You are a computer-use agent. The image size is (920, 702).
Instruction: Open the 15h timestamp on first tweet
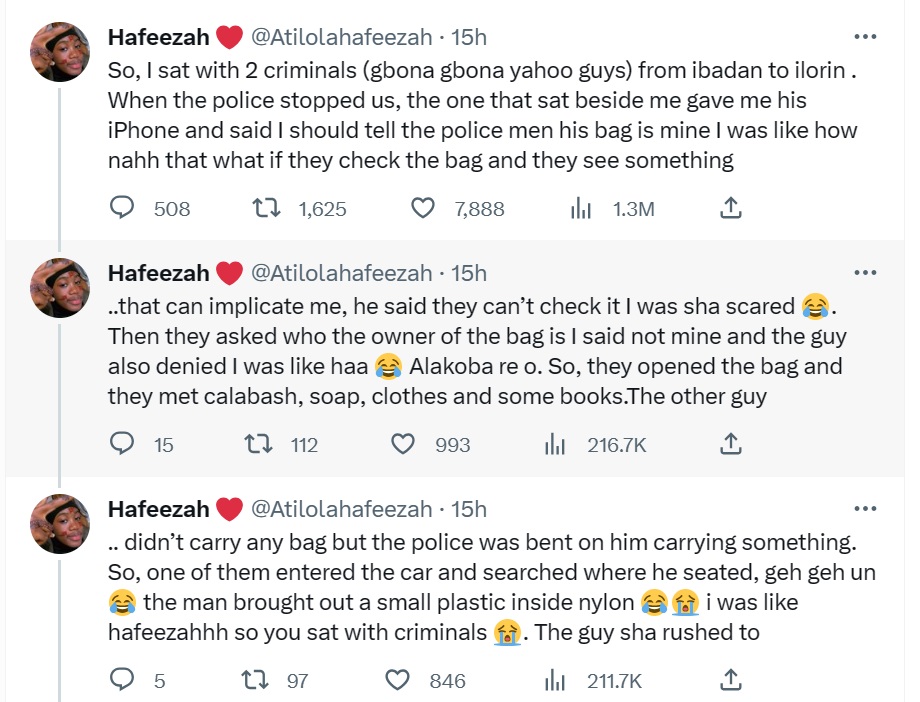469,38
